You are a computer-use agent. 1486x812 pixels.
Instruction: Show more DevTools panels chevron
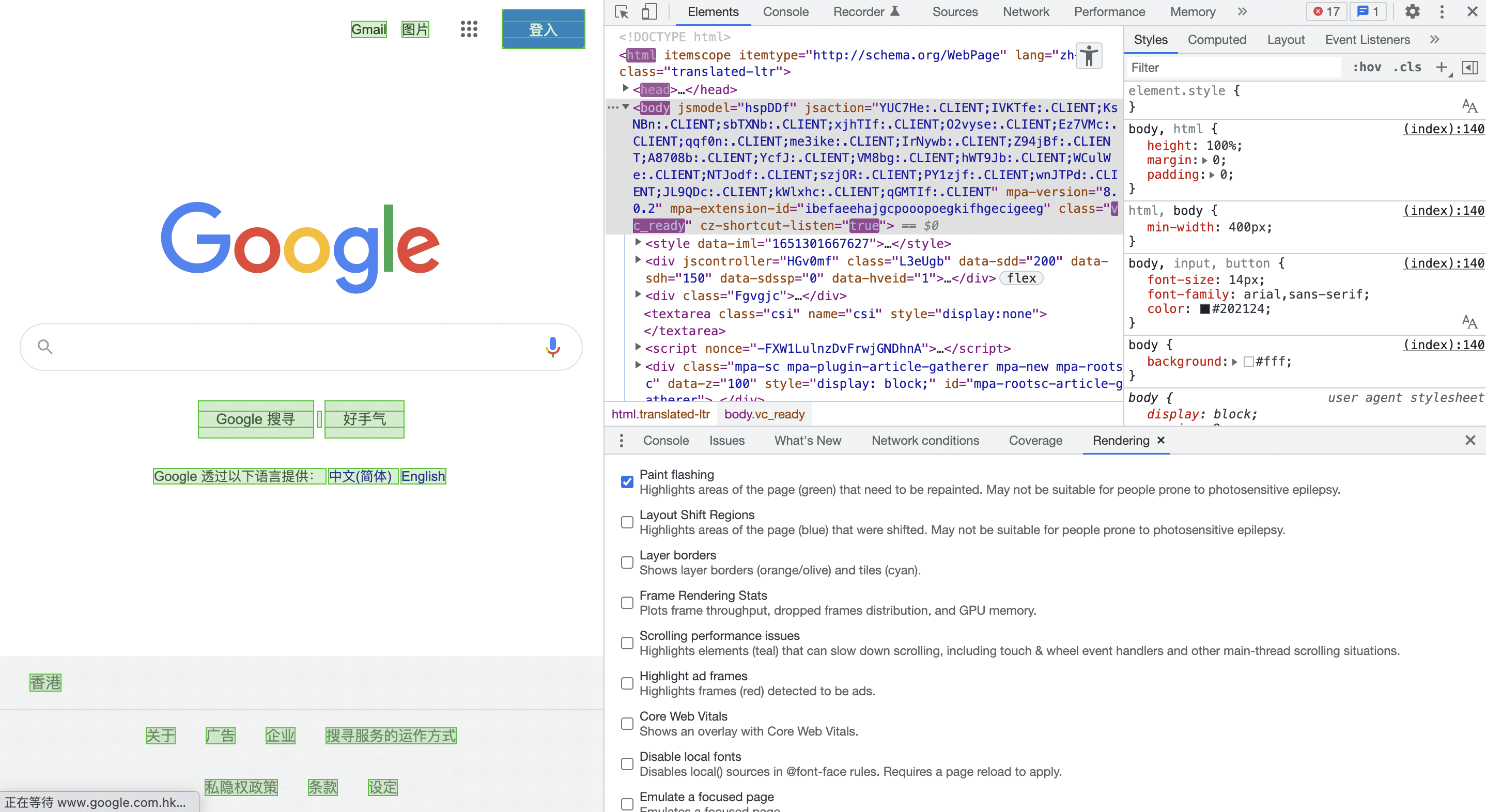[x=1242, y=12]
